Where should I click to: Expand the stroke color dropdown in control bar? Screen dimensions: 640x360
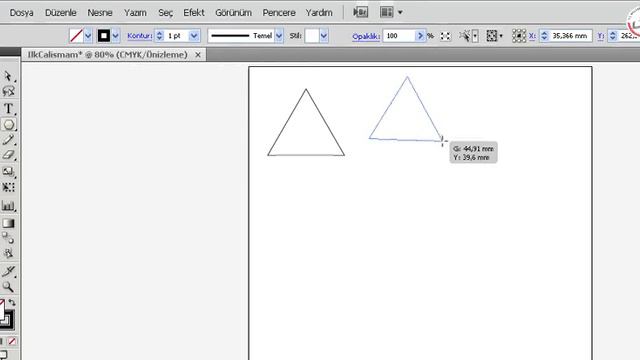(116, 36)
